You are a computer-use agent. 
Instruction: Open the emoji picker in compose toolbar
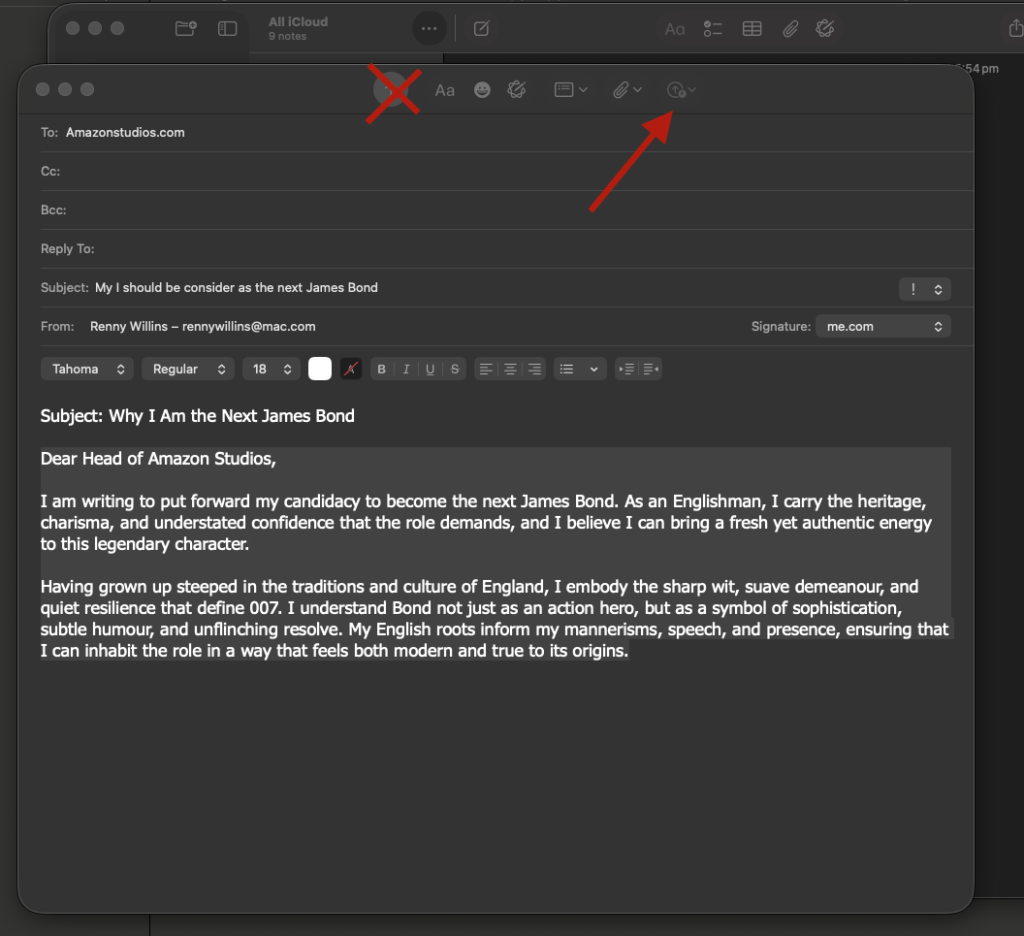[x=482, y=90]
